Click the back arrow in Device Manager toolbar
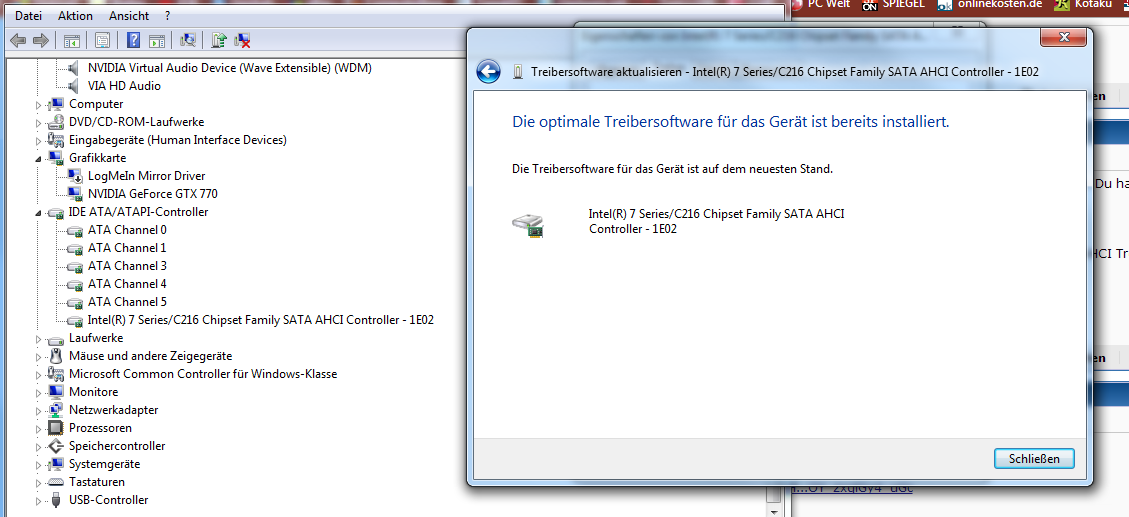1129x517 pixels. point(18,40)
